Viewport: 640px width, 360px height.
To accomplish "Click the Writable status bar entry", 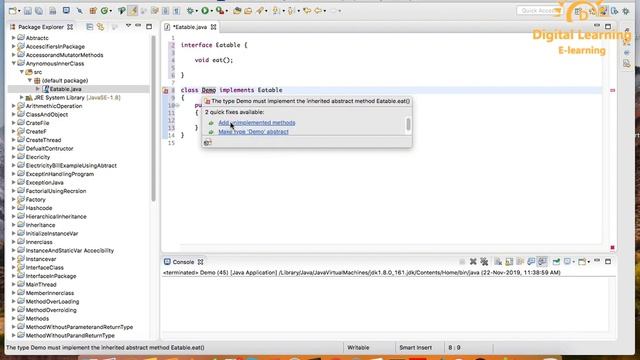I will tap(358, 348).
